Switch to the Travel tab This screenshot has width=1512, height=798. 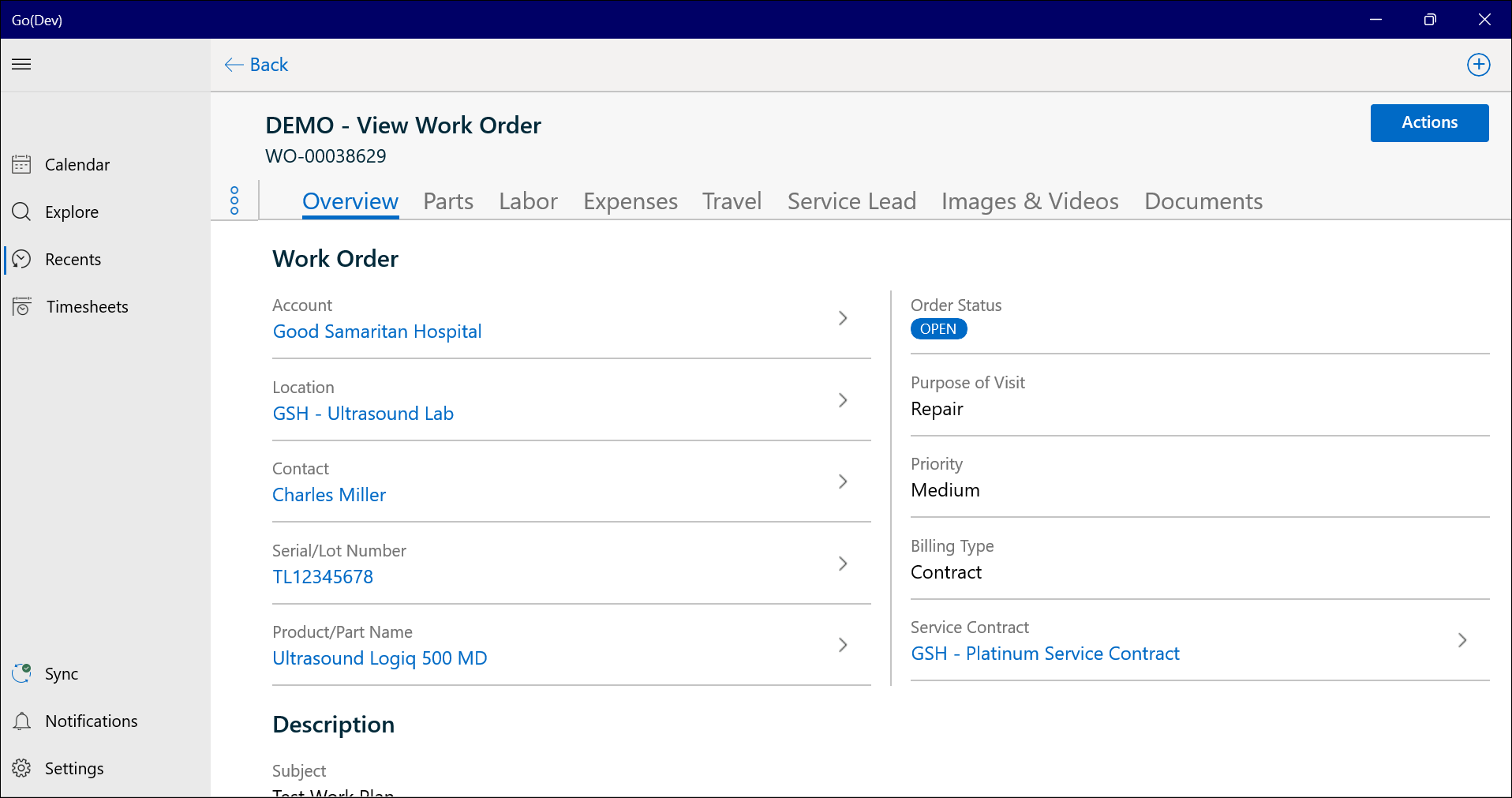(732, 201)
